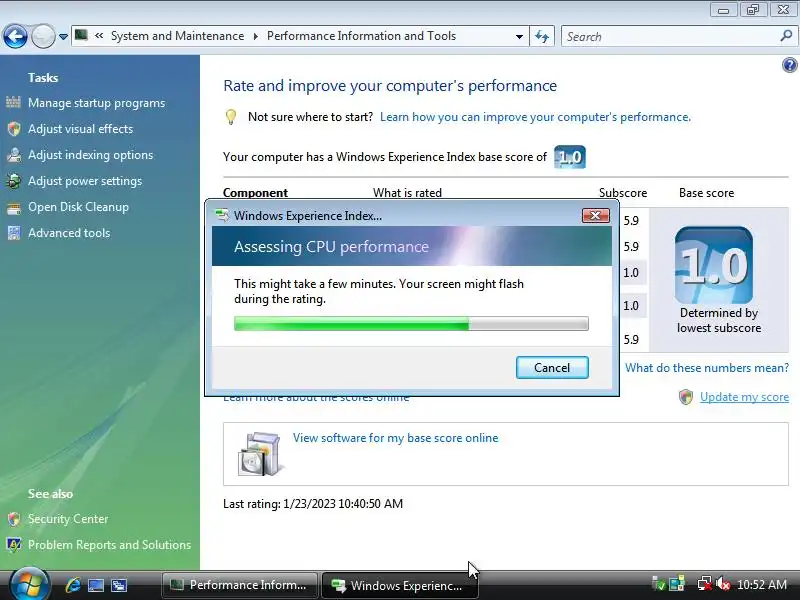Open What do these numbers mean link
Screen dimensions: 800x600
707,368
